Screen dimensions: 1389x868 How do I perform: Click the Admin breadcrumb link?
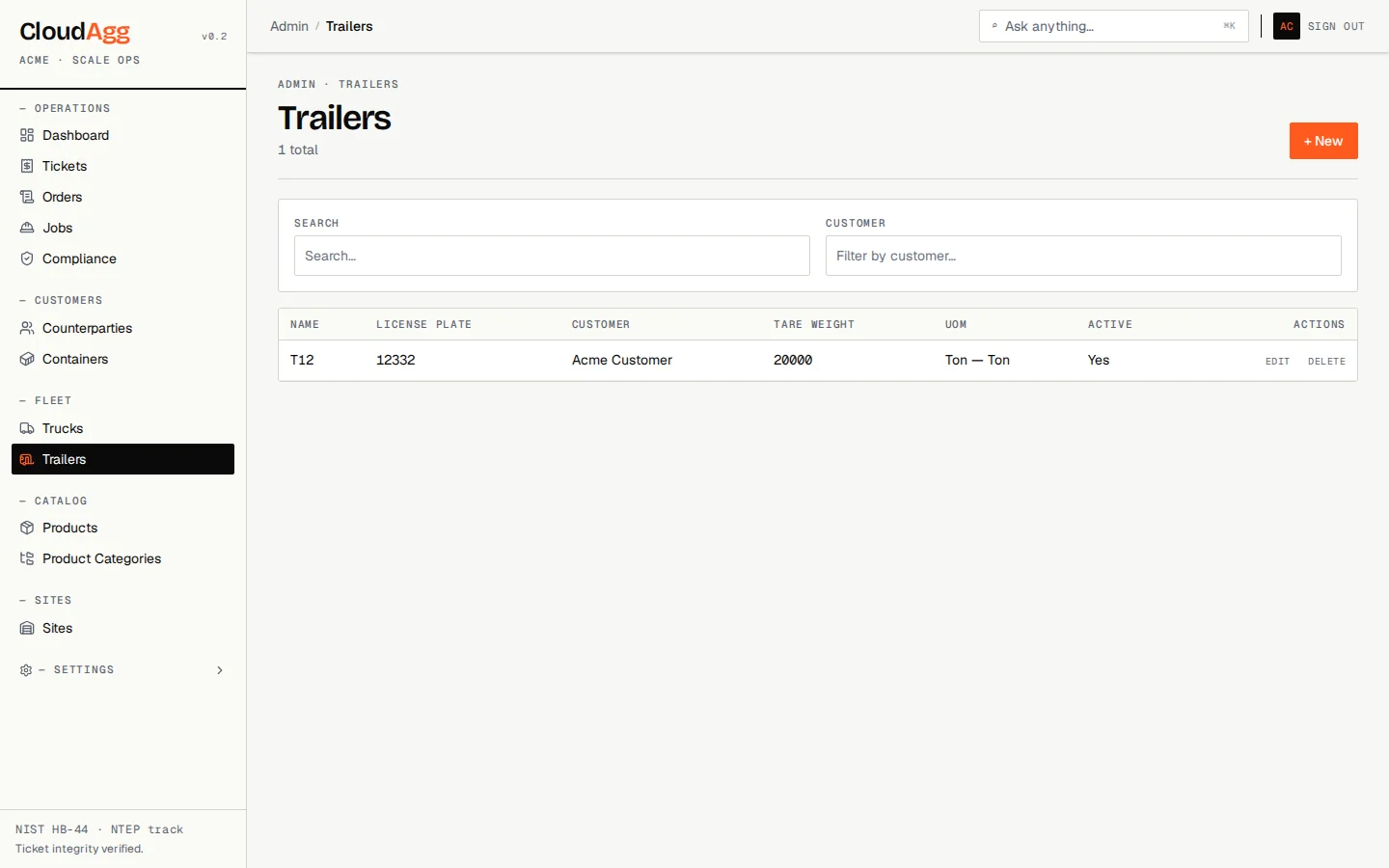[289, 26]
